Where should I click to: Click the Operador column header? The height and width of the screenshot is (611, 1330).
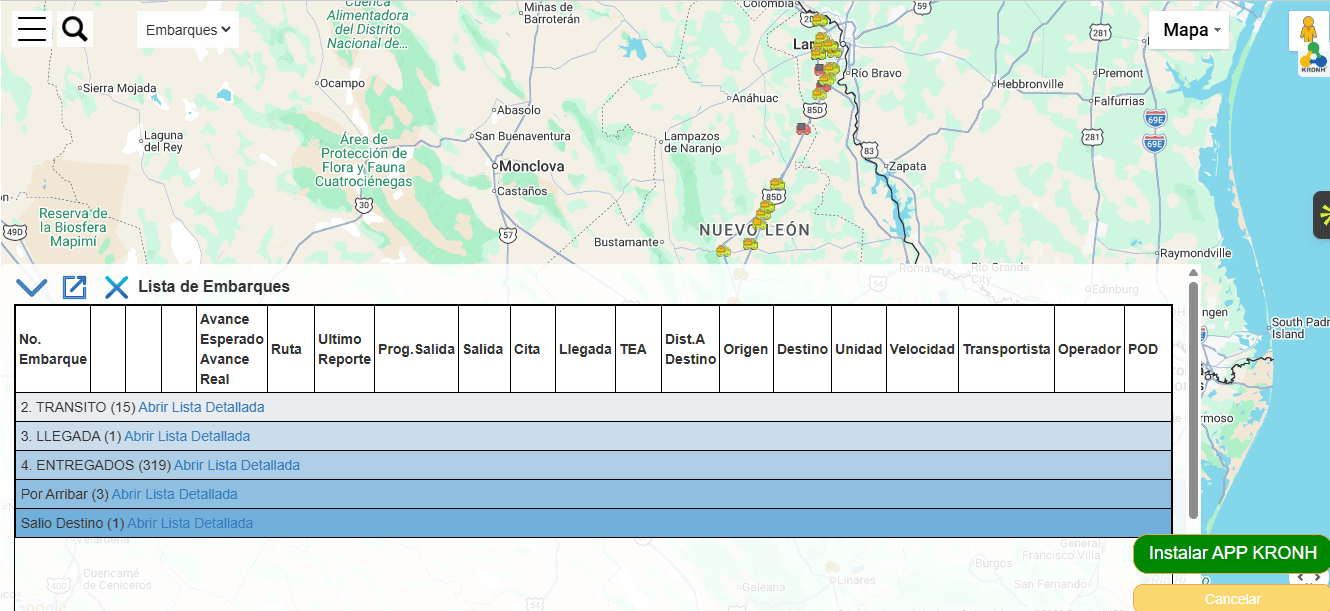pyautogui.click(x=1089, y=349)
